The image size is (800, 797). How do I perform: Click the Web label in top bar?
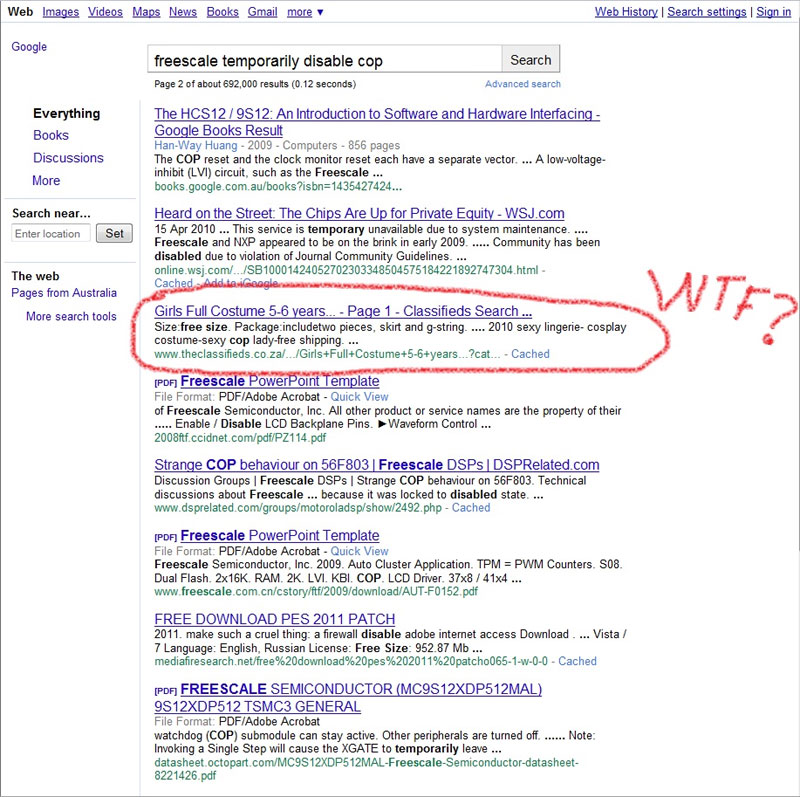20,12
